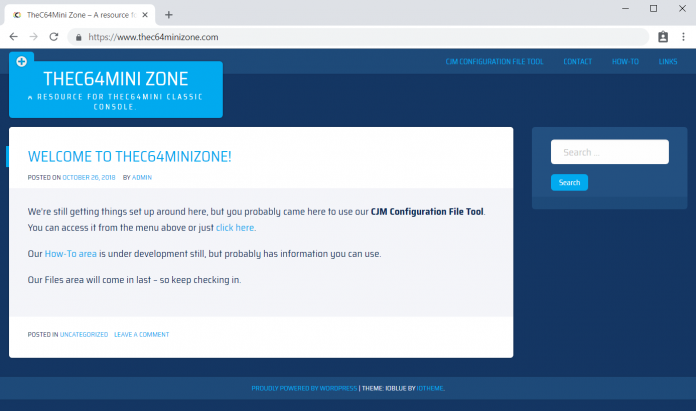The width and height of the screenshot is (696, 411).
Task: View site security lock information
Action: pyautogui.click(x=79, y=37)
